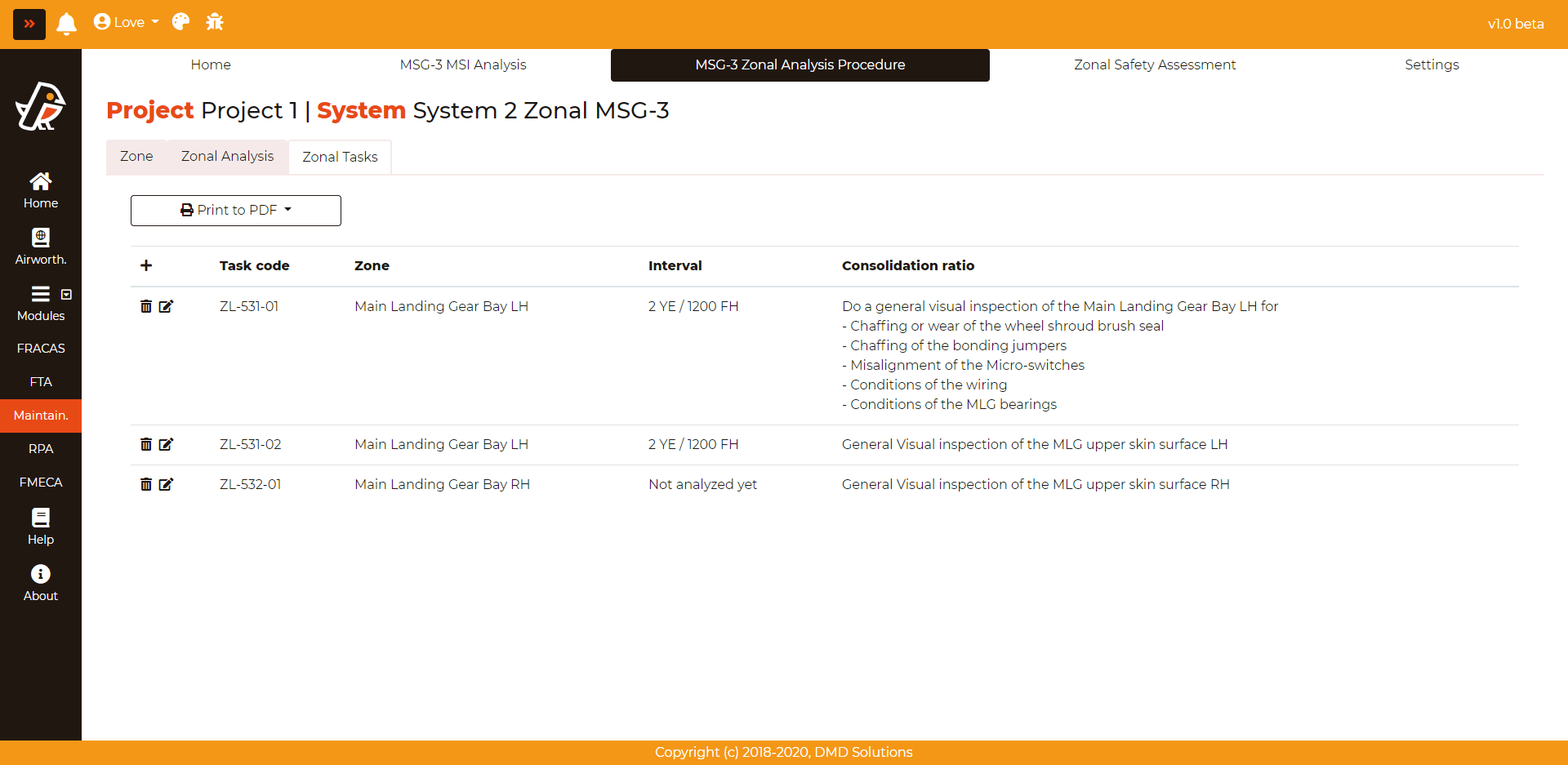The width and height of the screenshot is (1568, 765).
Task: Select the Zone tab
Action: (136, 156)
